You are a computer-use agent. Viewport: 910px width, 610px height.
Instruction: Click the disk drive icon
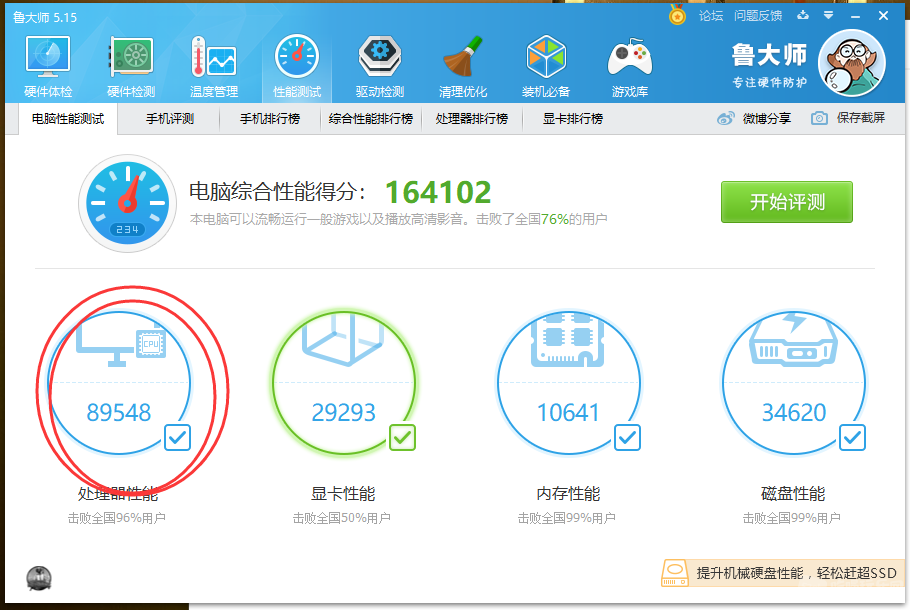793,340
